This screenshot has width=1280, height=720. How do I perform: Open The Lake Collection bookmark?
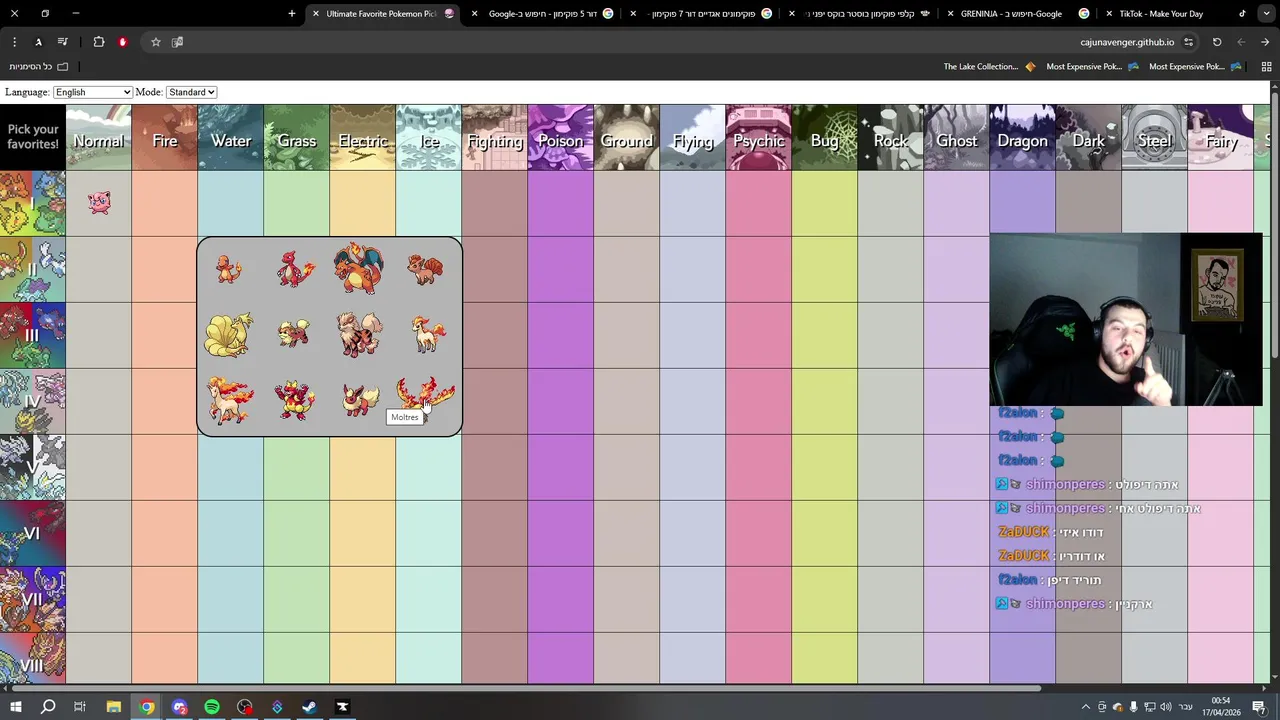(x=989, y=67)
